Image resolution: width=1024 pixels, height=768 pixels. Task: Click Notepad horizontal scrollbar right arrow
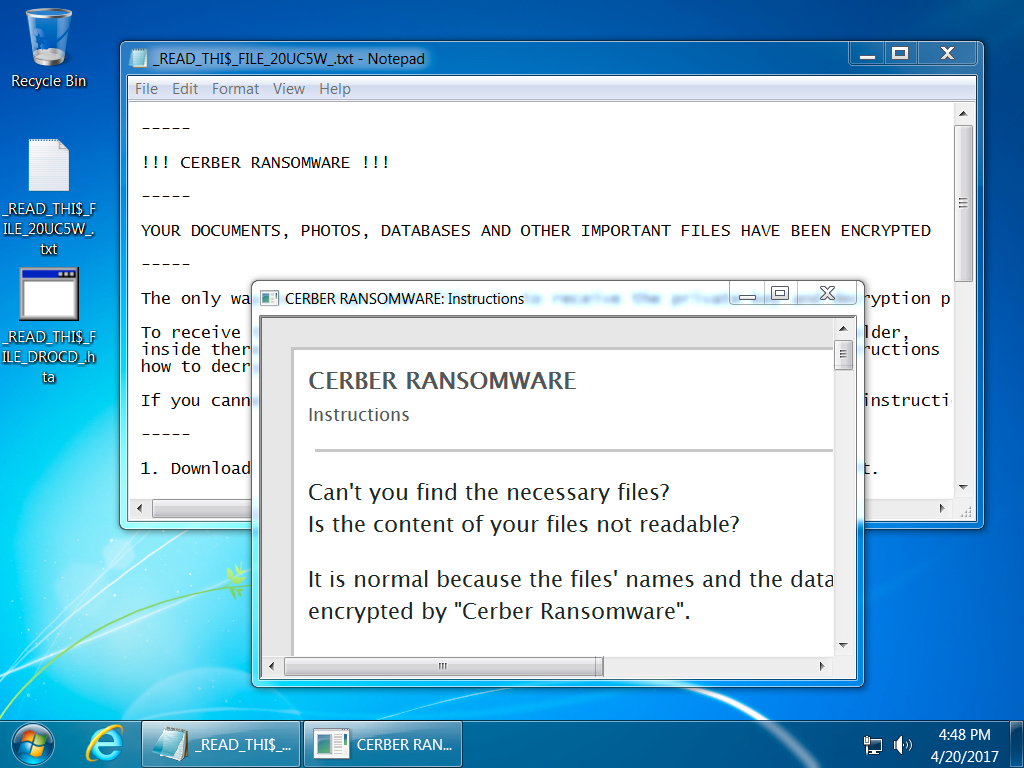pyautogui.click(x=942, y=508)
